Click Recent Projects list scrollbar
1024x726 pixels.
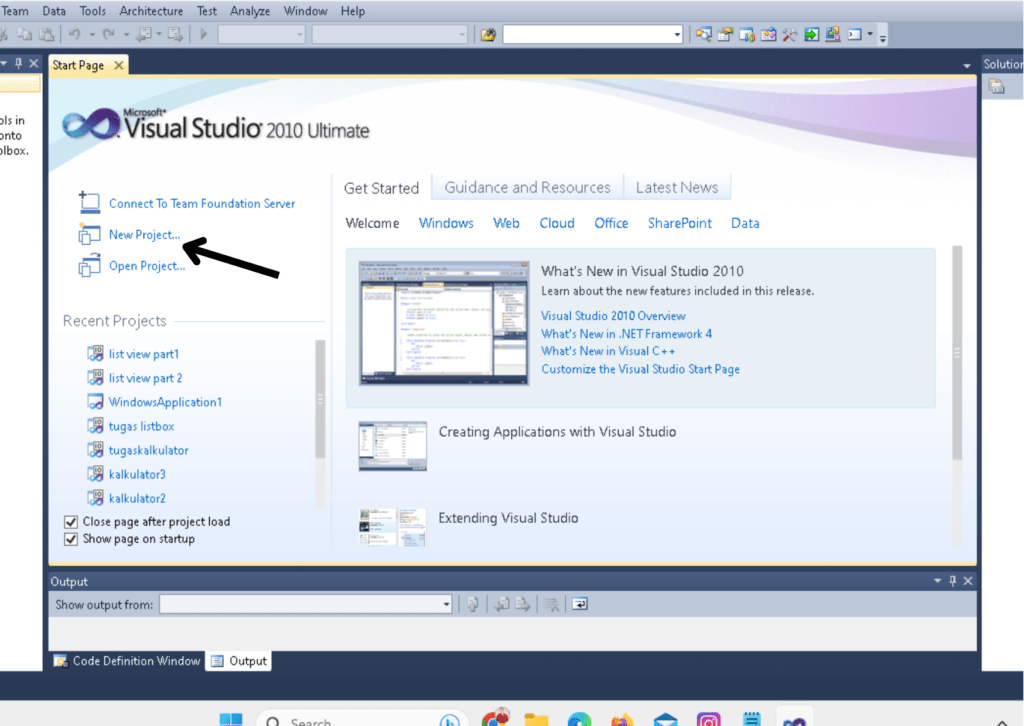pyautogui.click(x=320, y=400)
